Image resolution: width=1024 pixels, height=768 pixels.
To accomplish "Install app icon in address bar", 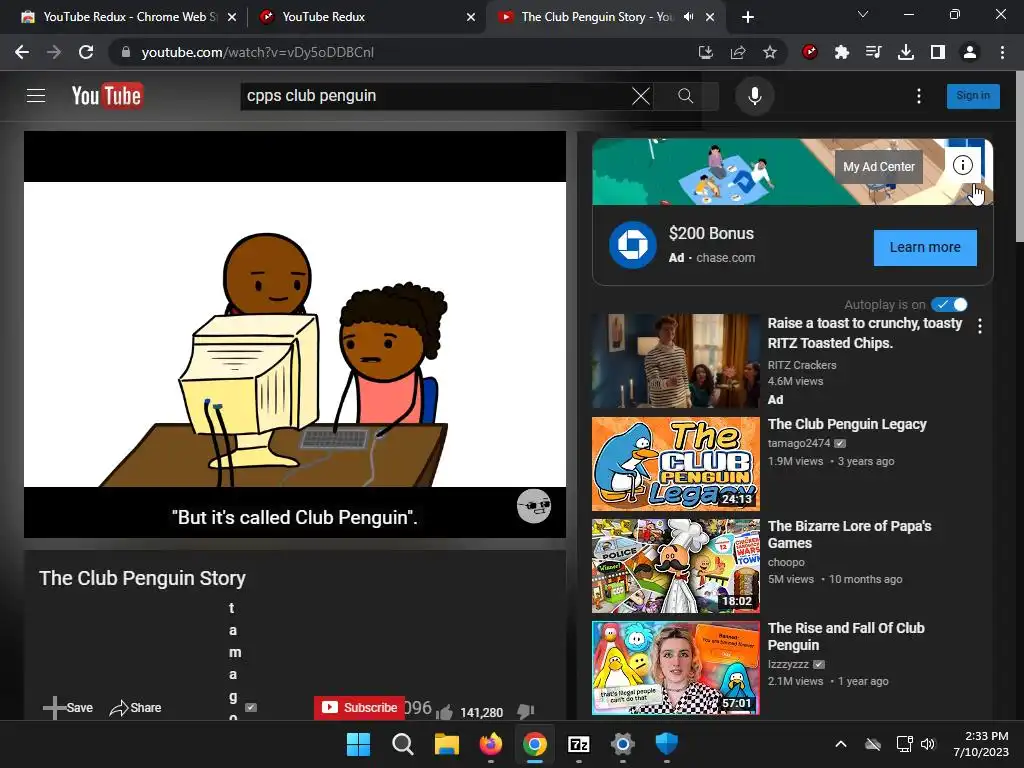I will click(705, 52).
